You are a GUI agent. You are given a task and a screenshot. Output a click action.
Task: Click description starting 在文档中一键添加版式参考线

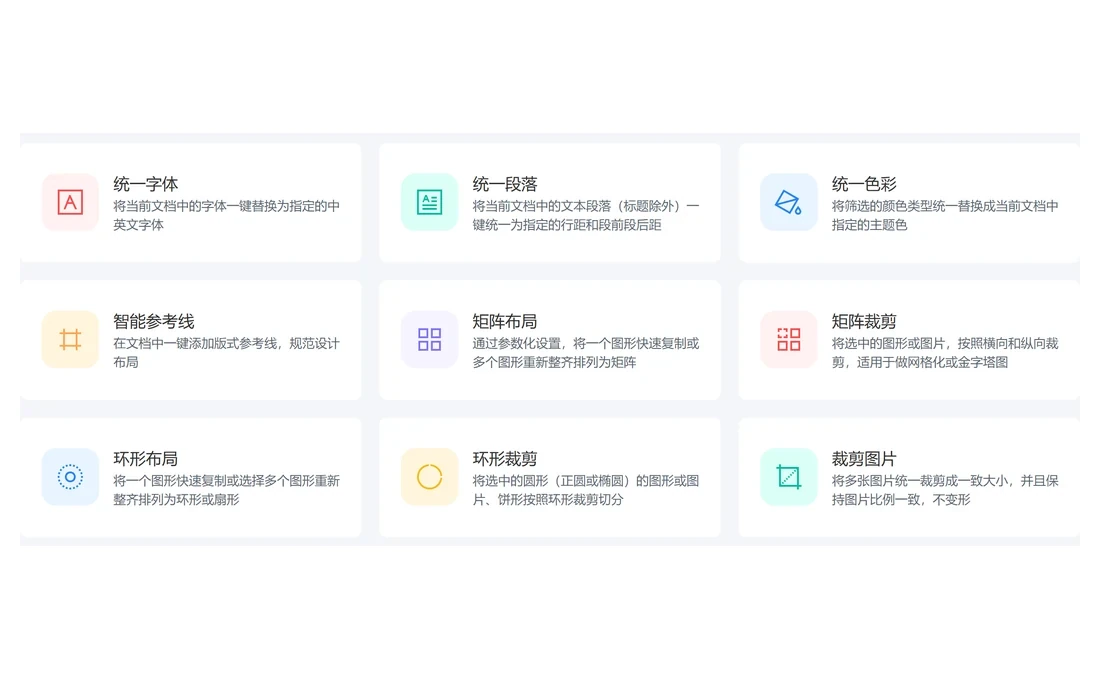point(227,353)
